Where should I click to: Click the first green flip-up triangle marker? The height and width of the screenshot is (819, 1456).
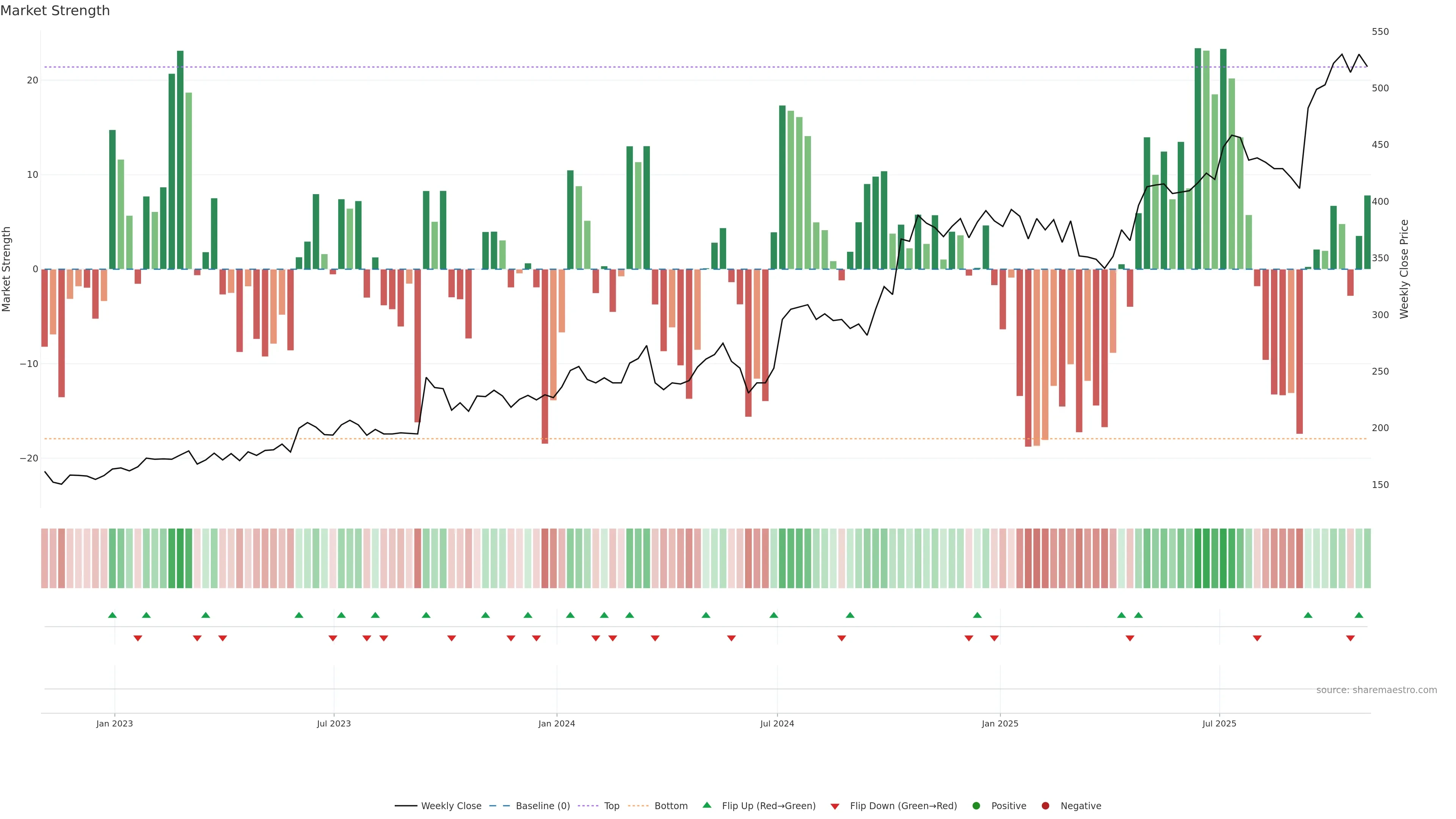113,615
